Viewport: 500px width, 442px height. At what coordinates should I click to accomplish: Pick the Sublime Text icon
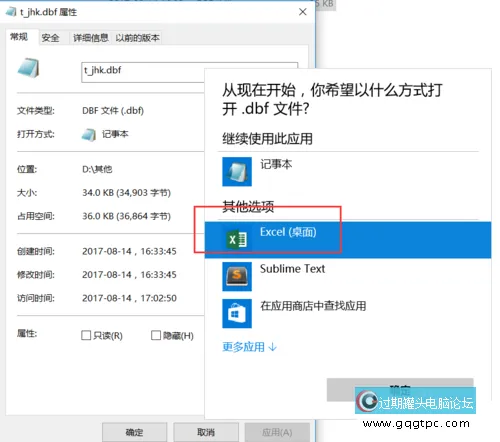(x=237, y=276)
